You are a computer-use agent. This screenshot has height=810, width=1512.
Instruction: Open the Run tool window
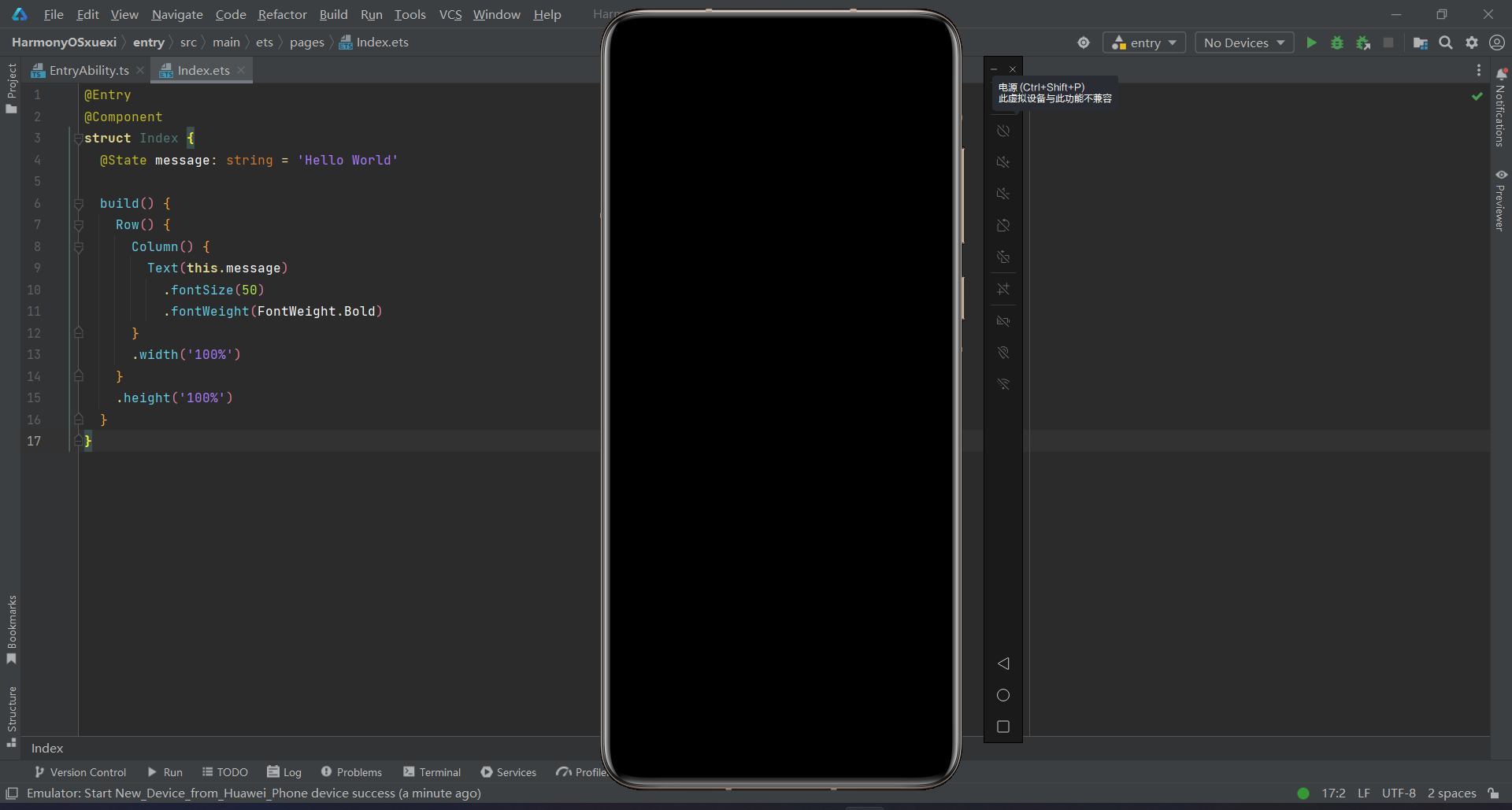(165, 772)
